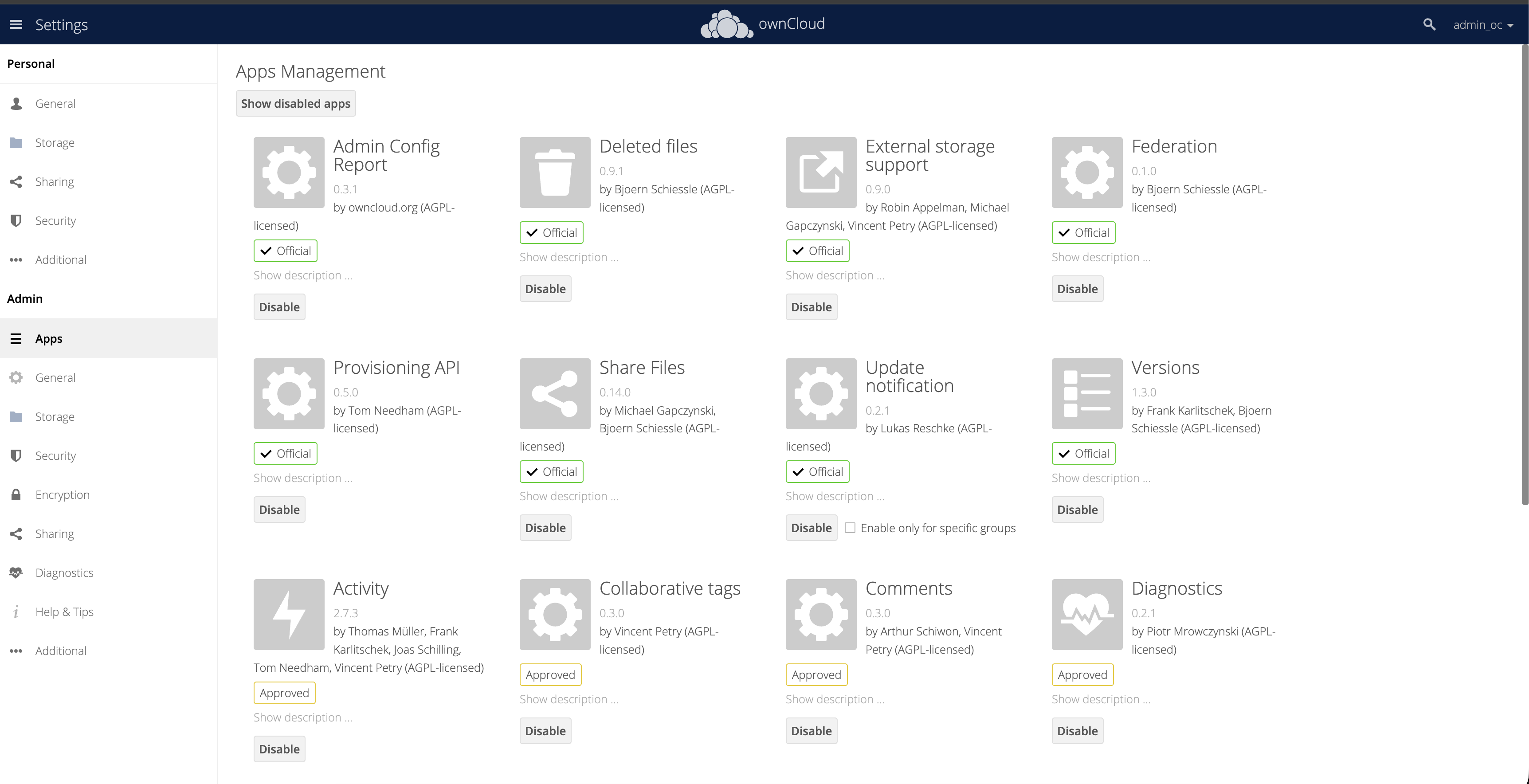The width and height of the screenshot is (1529, 784).
Task: Open Help & Tips via the info icon
Action: (x=16, y=612)
